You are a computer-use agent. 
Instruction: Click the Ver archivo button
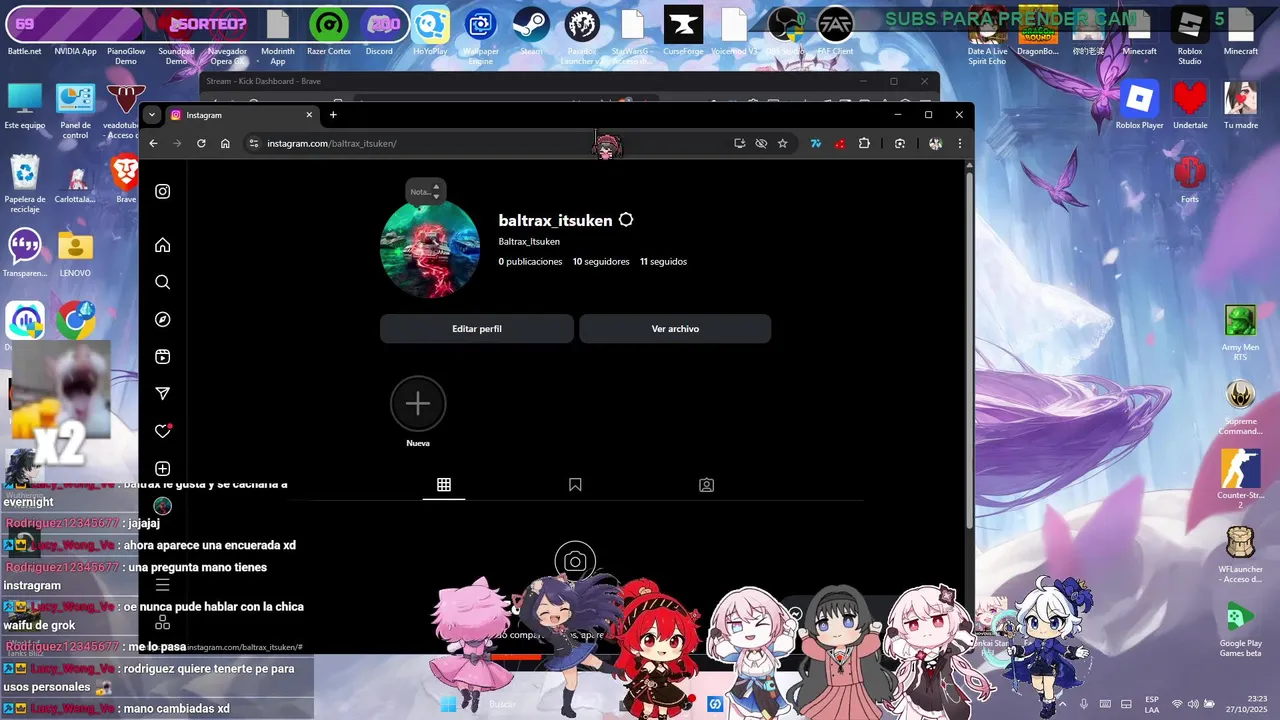tap(675, 328)
